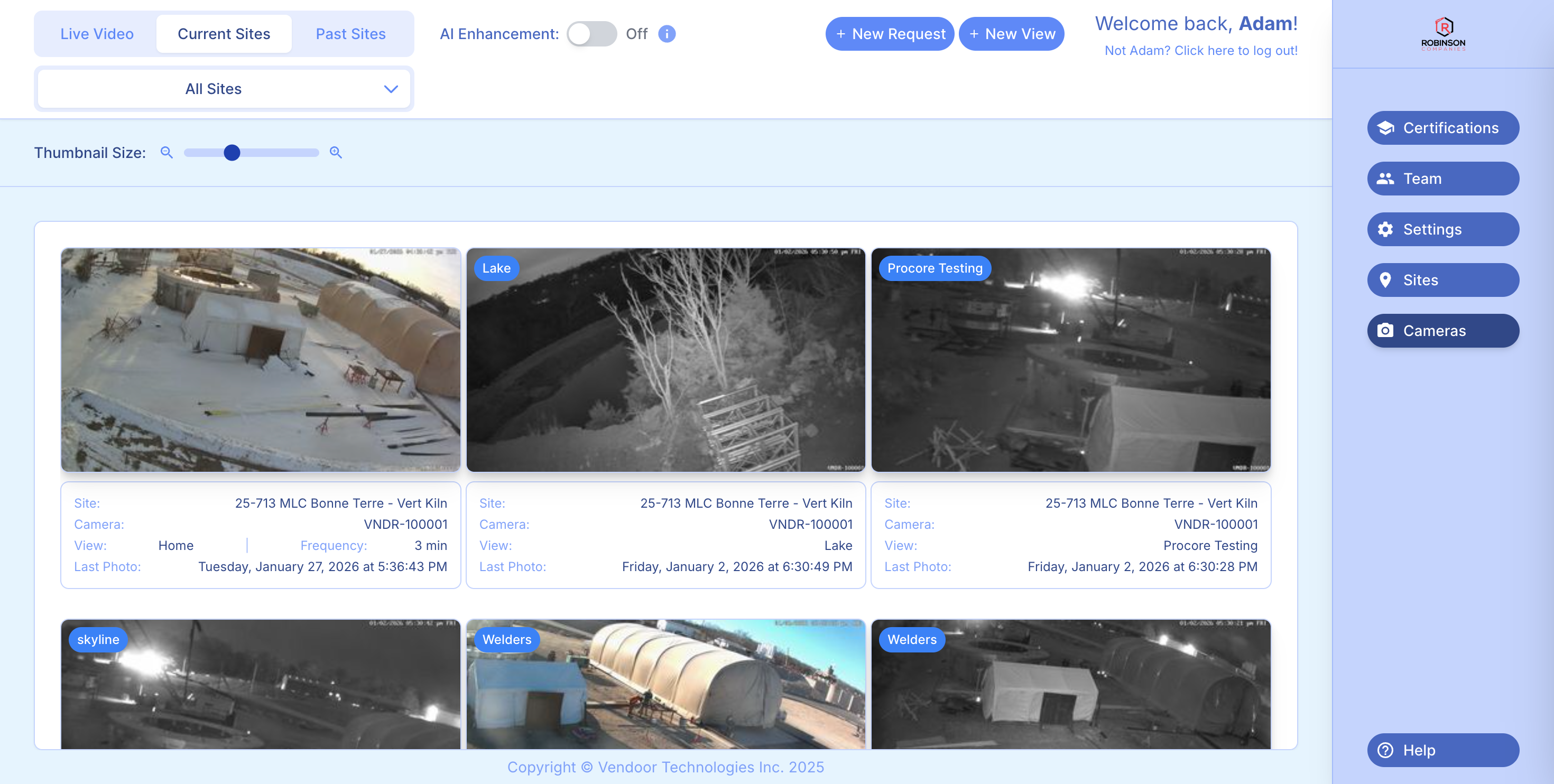The width and height of the screenshot is (1554, 784).
Task: Open the night Welders camera thumbnail
Action: point(1071,685)
